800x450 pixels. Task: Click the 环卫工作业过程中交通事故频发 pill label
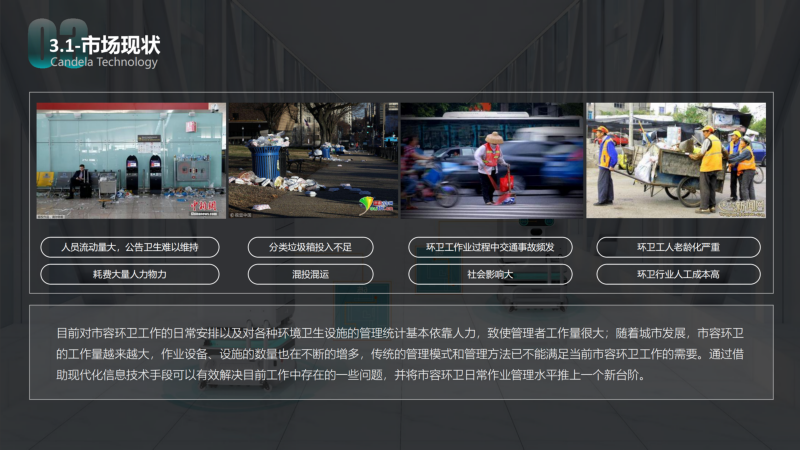(x=490, y=247)
